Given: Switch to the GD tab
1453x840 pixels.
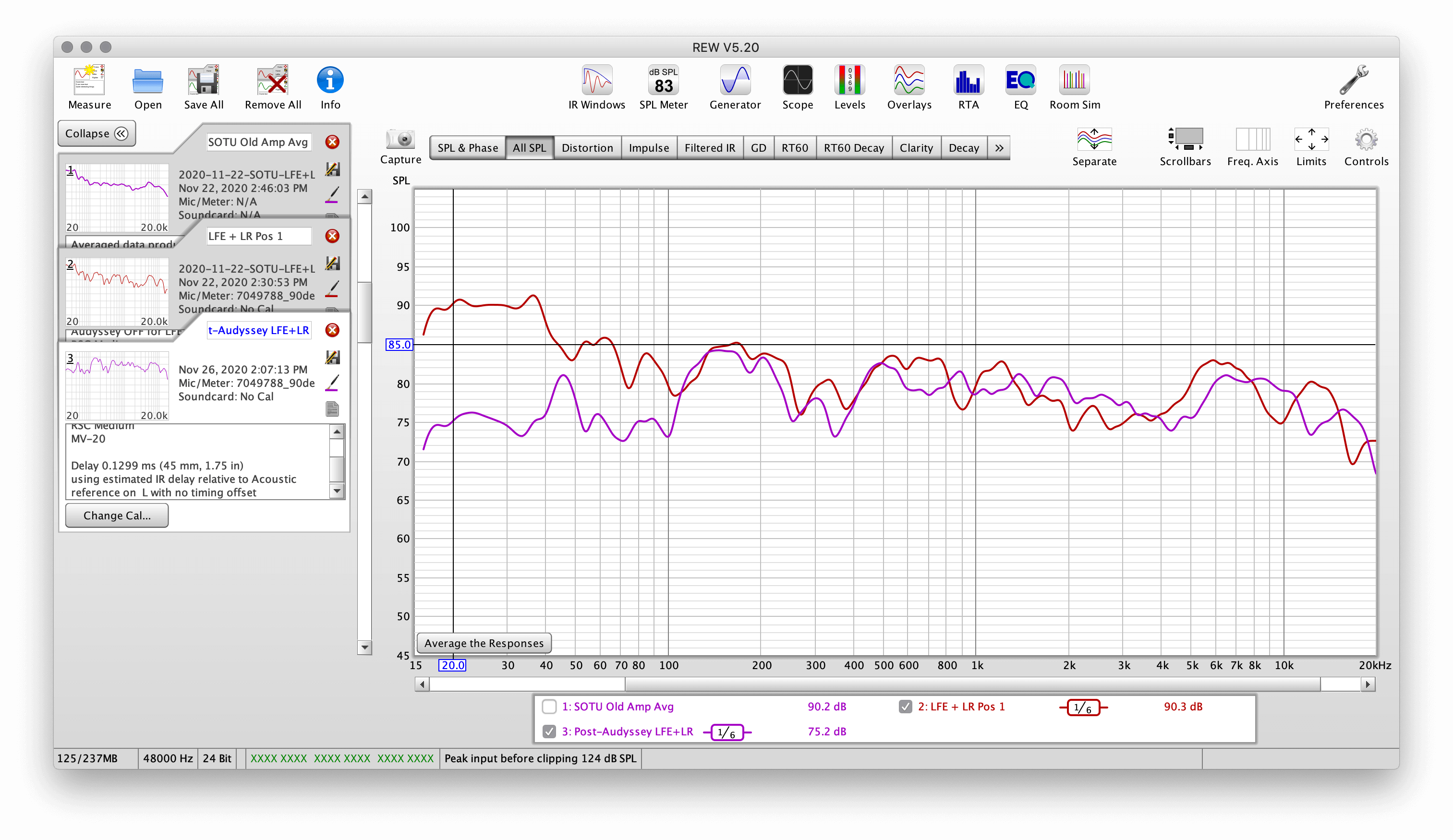Looking at the screenshot, I should (758, 147).
